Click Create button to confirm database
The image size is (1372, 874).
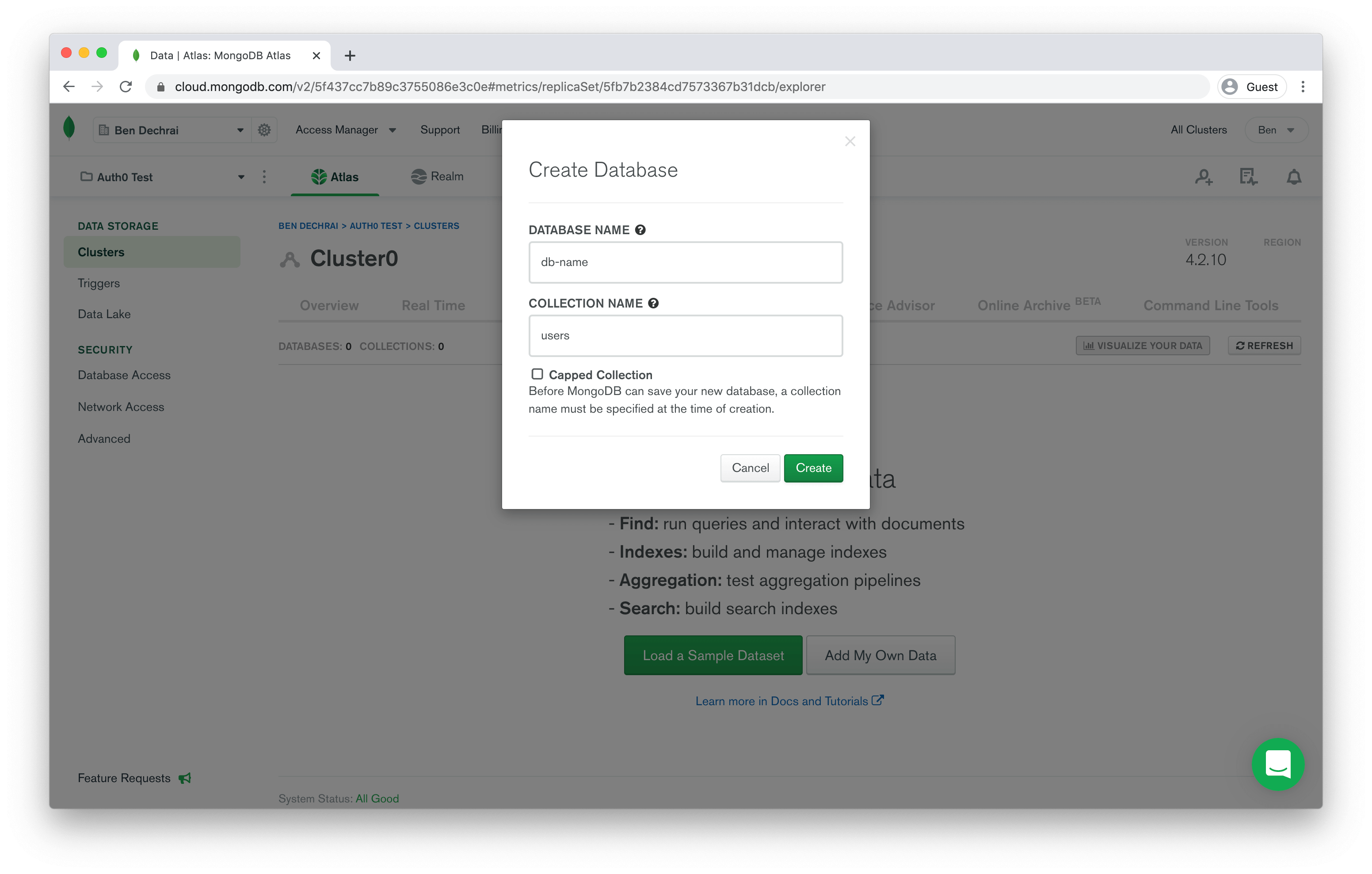813,467
